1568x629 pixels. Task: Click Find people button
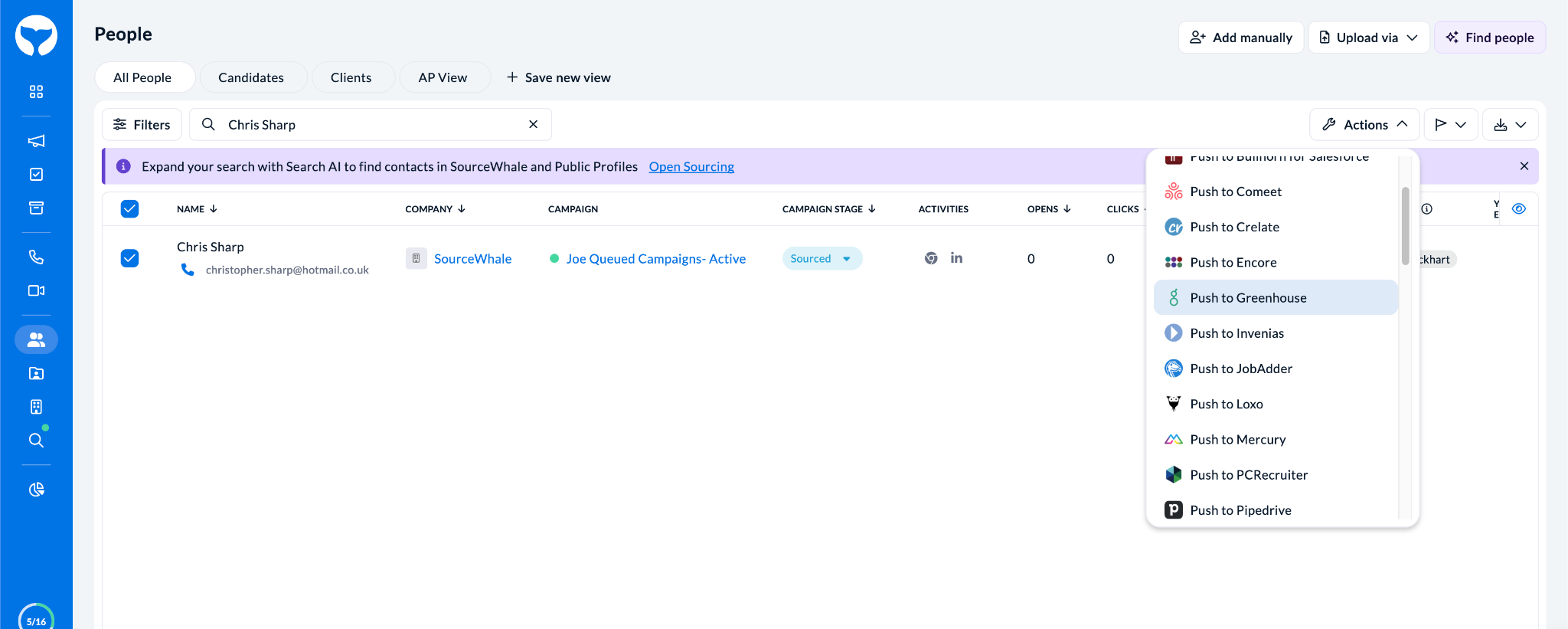(1490, 38)
